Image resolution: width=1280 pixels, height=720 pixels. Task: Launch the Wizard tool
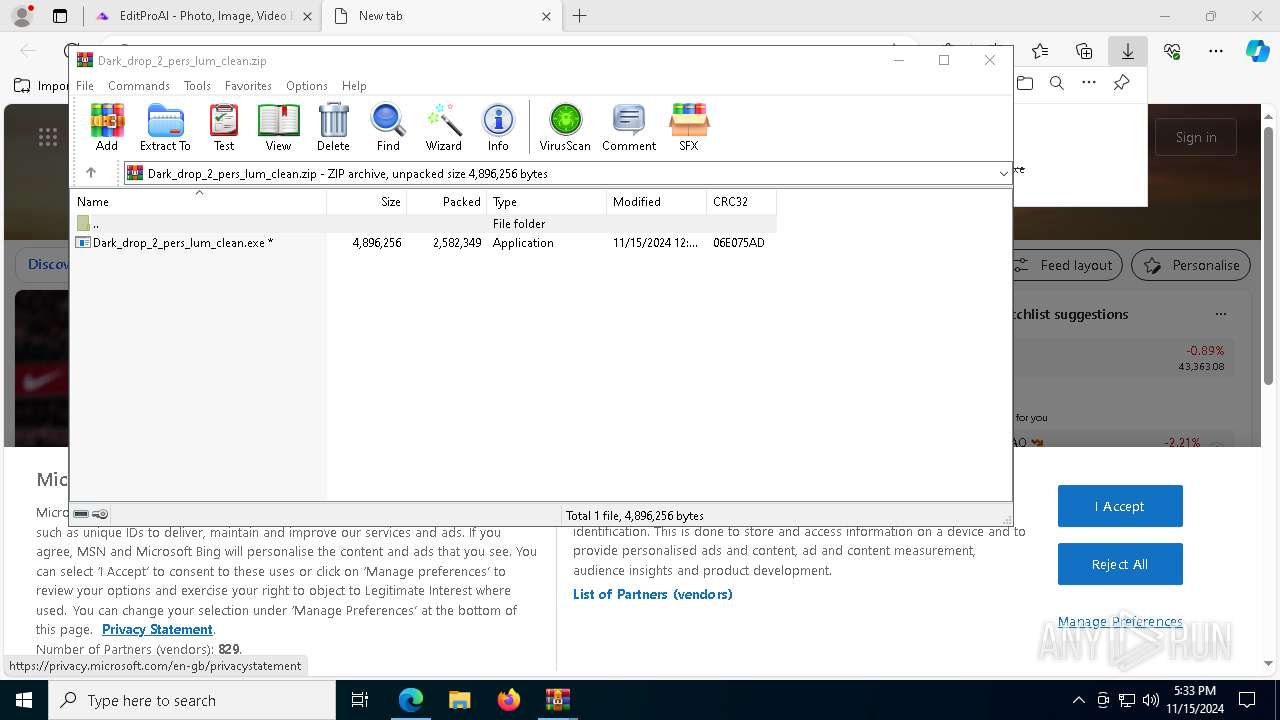coord(443,127)
